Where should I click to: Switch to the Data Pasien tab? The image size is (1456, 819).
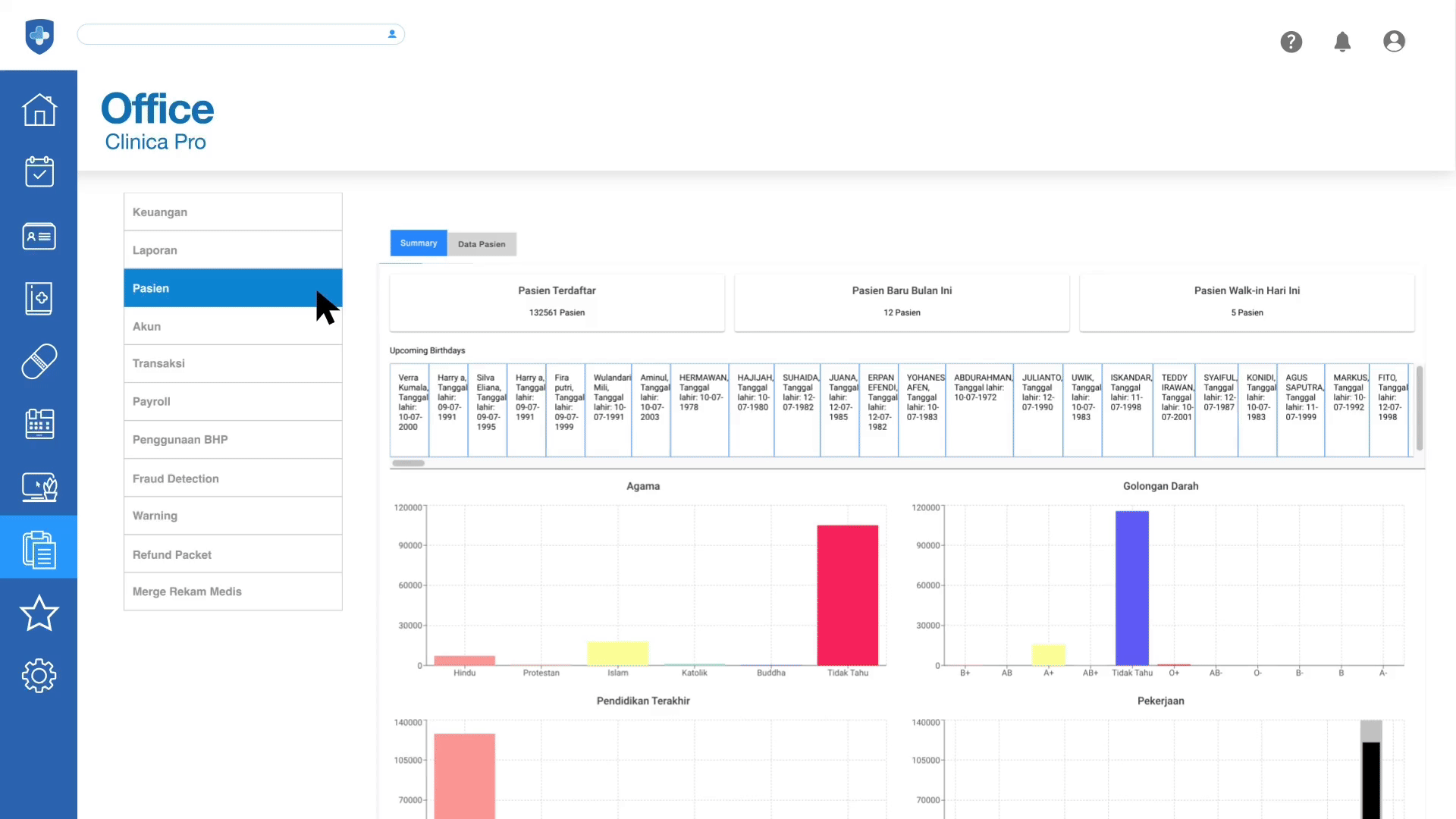coord(481,244)
